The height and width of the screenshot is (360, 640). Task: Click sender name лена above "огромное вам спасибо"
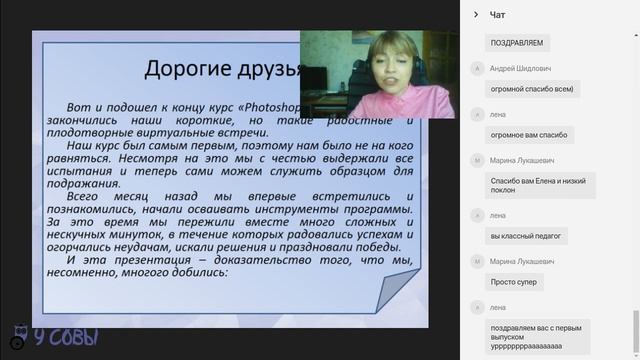(498, 115)
